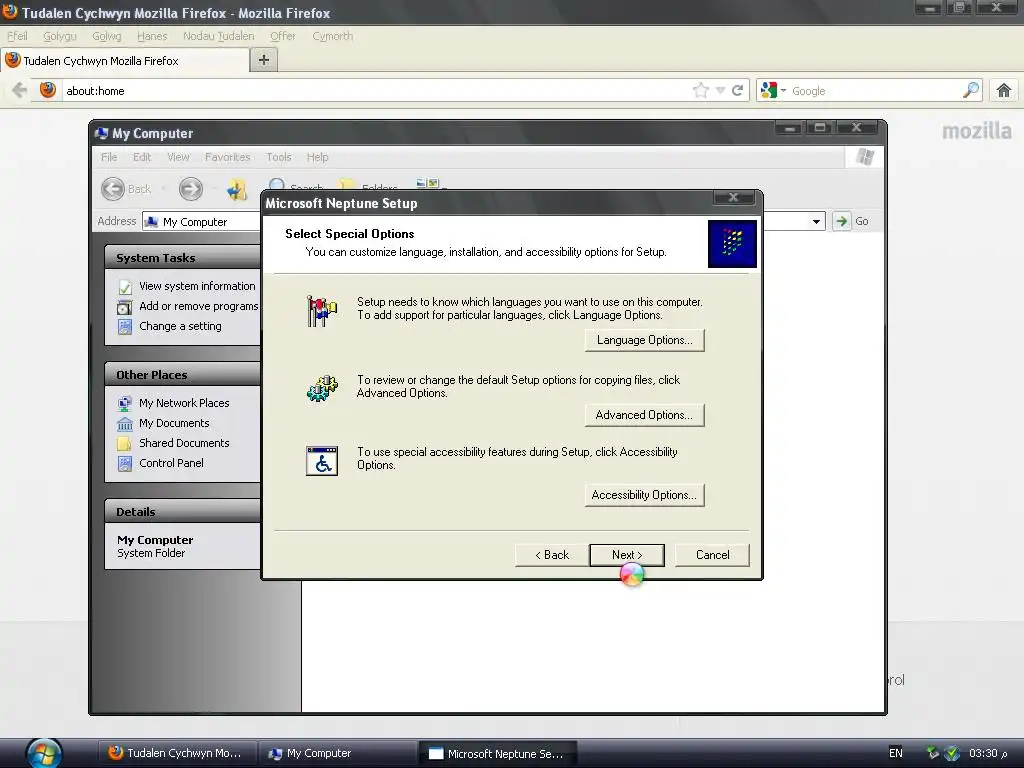
Task: Open My Network Places
Action: click(x=184, y=403)
